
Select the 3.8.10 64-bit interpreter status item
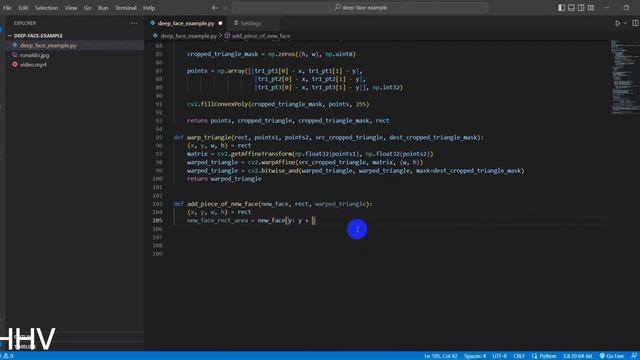coord(578,356)
